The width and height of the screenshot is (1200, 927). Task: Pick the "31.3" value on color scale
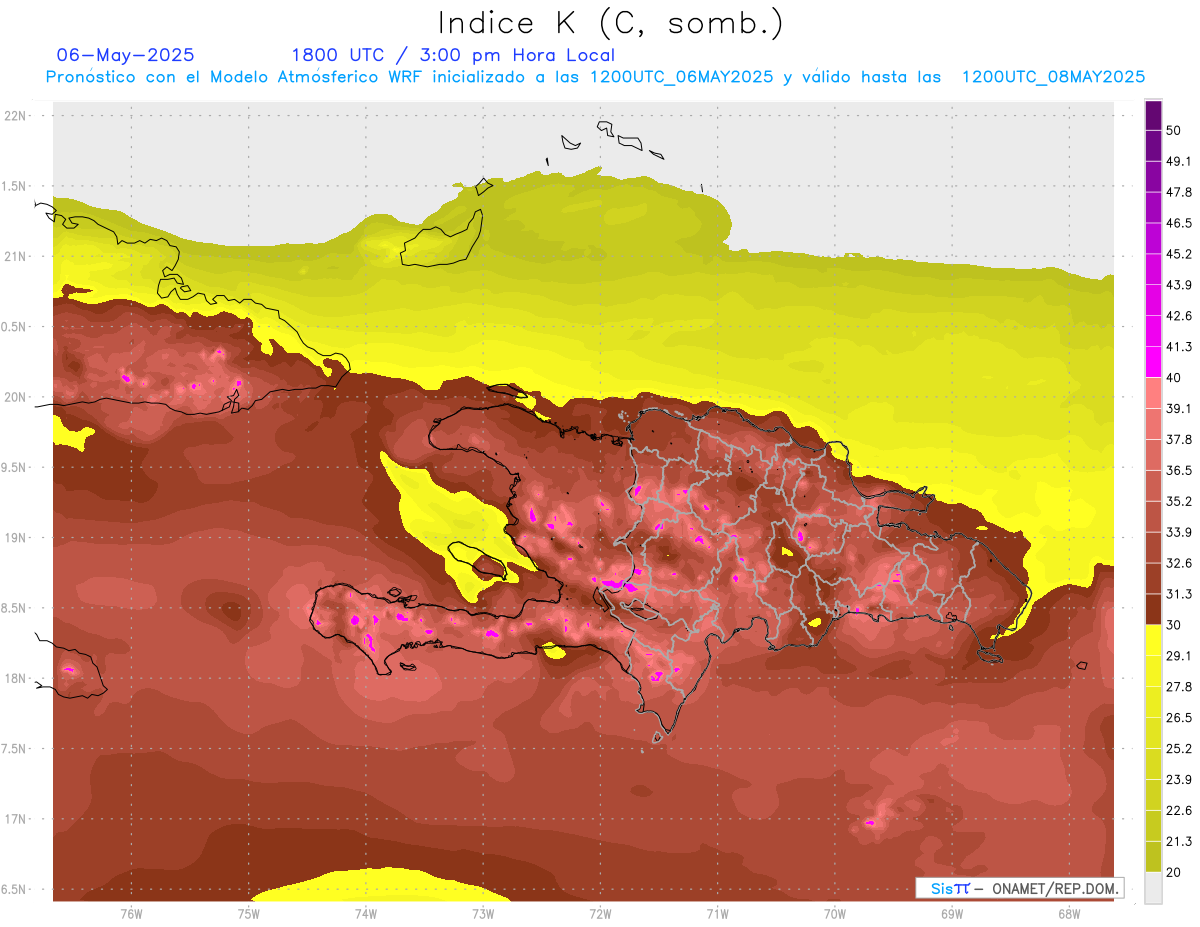click(x=1179, y=594)
